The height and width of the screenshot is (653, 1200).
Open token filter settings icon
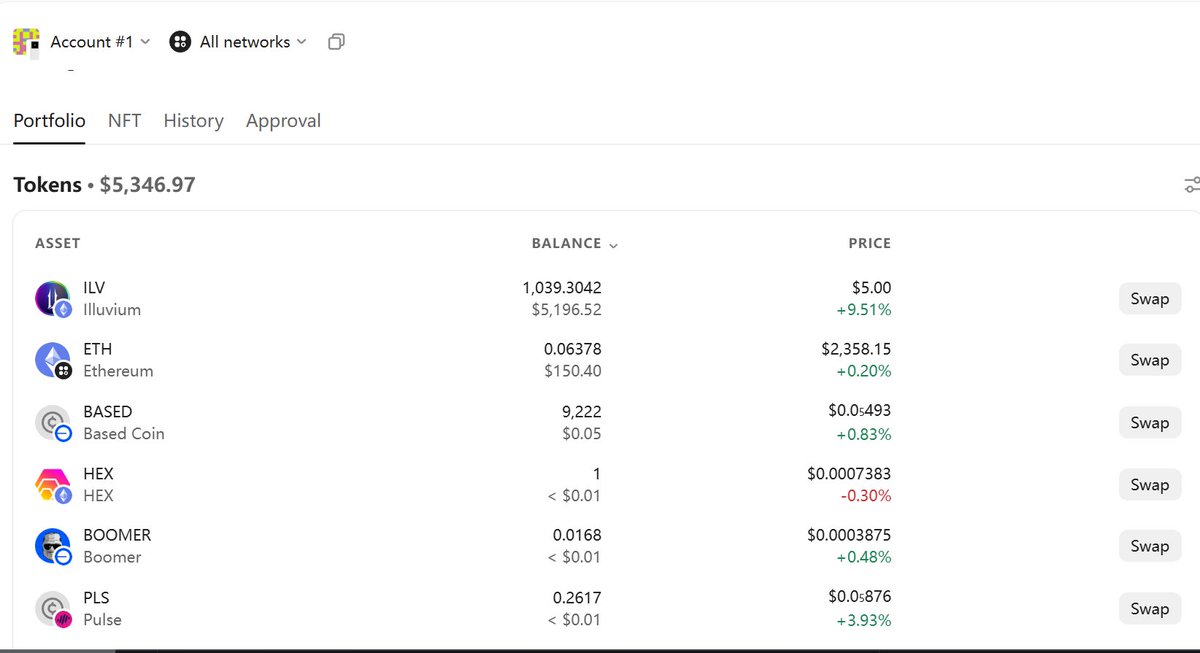pos(1191,185)
